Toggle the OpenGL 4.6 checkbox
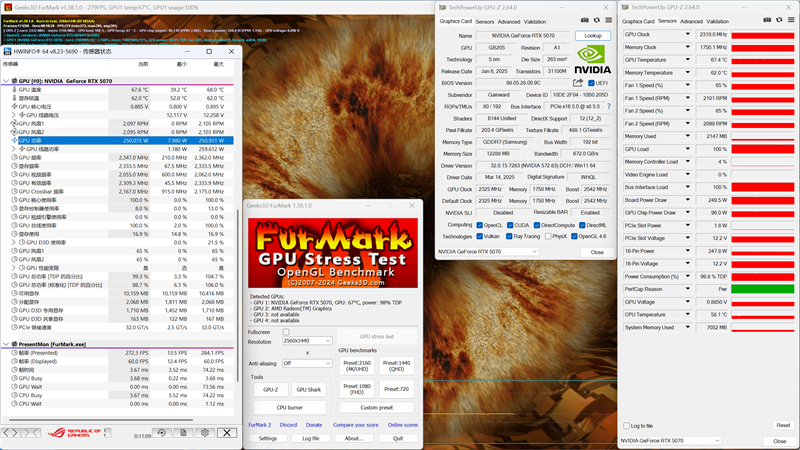The width and height of the screenshot is (800, 450). pos(574,236)
